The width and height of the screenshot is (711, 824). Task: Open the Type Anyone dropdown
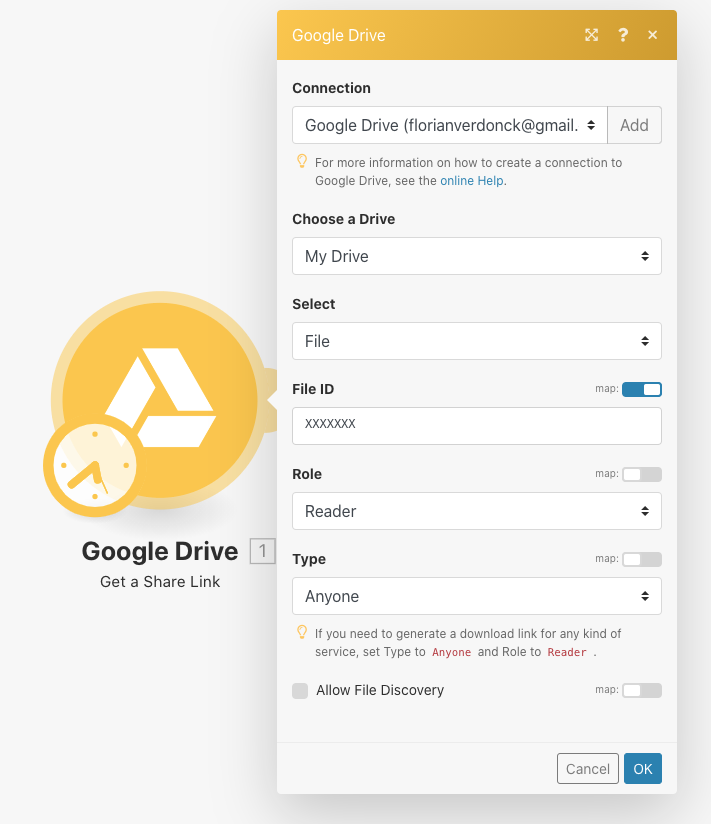tap(477, 596)
